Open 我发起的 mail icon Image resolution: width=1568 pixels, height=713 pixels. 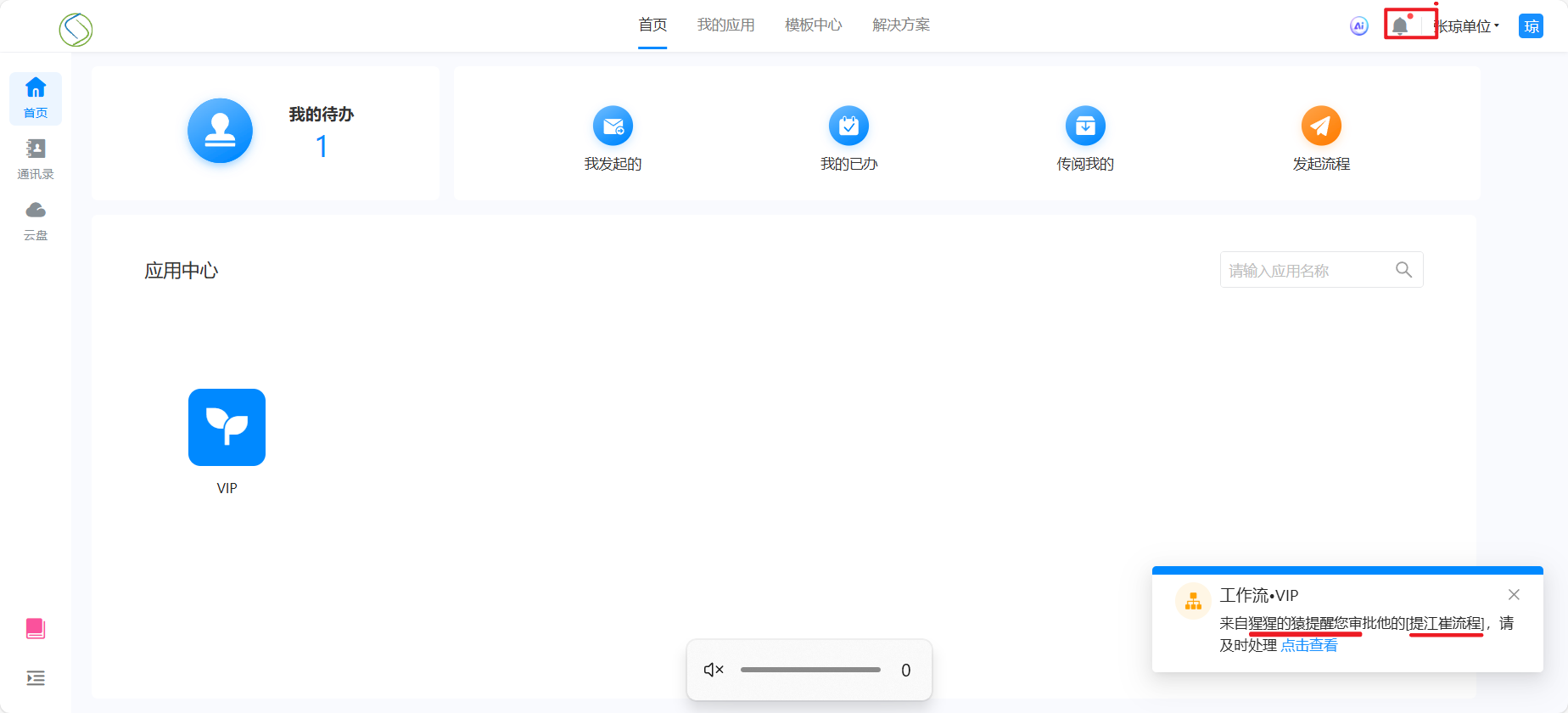[613, 126]
